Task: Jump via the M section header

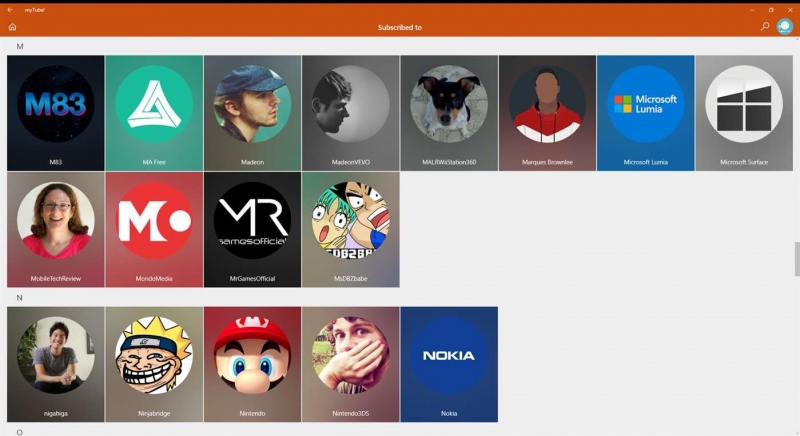Action: [x=20, y=46]
